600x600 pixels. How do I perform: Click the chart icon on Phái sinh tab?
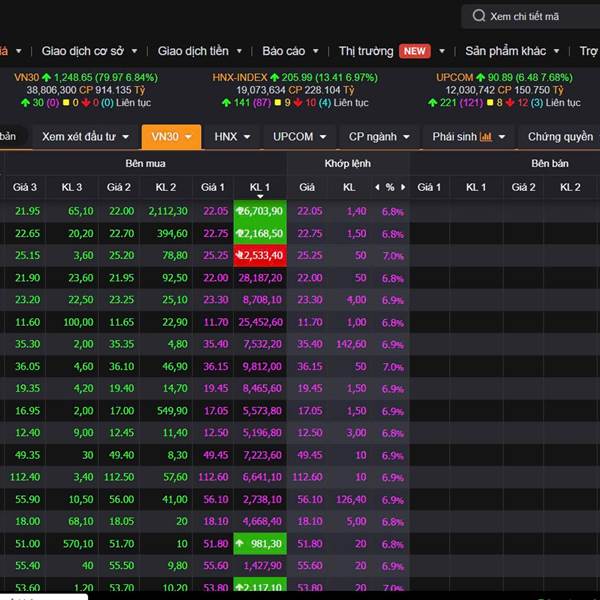486,137
